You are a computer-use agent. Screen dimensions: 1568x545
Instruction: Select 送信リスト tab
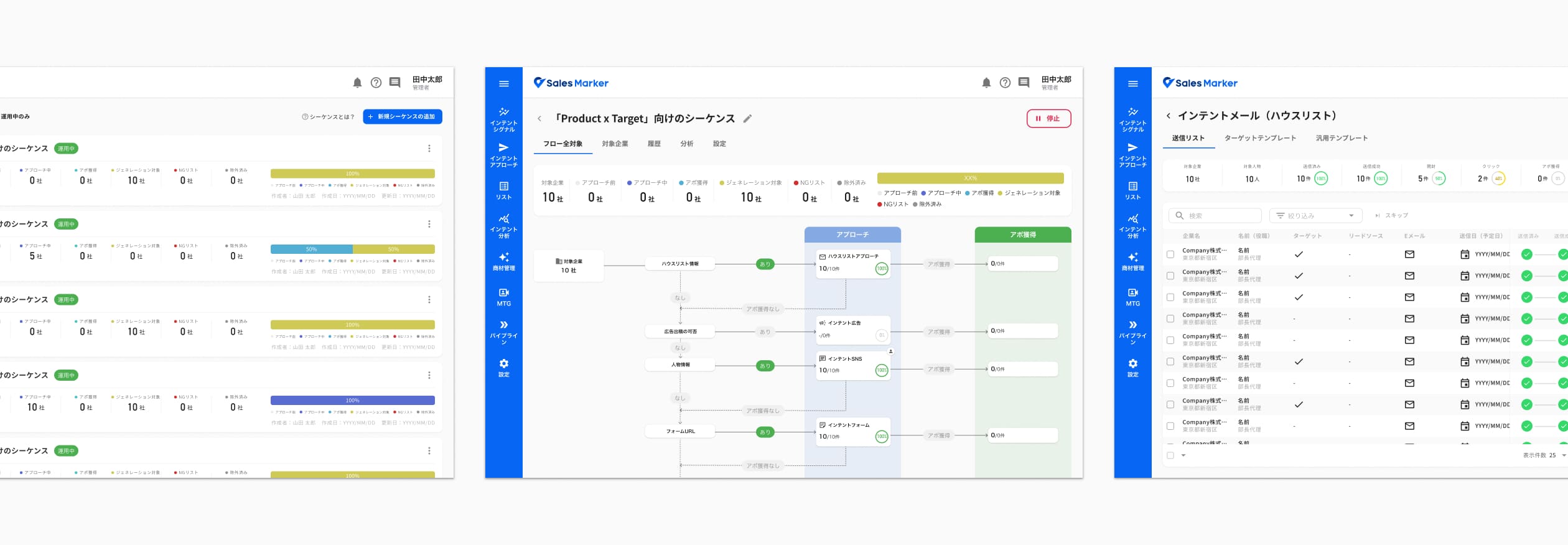(x=1188, y=138)
